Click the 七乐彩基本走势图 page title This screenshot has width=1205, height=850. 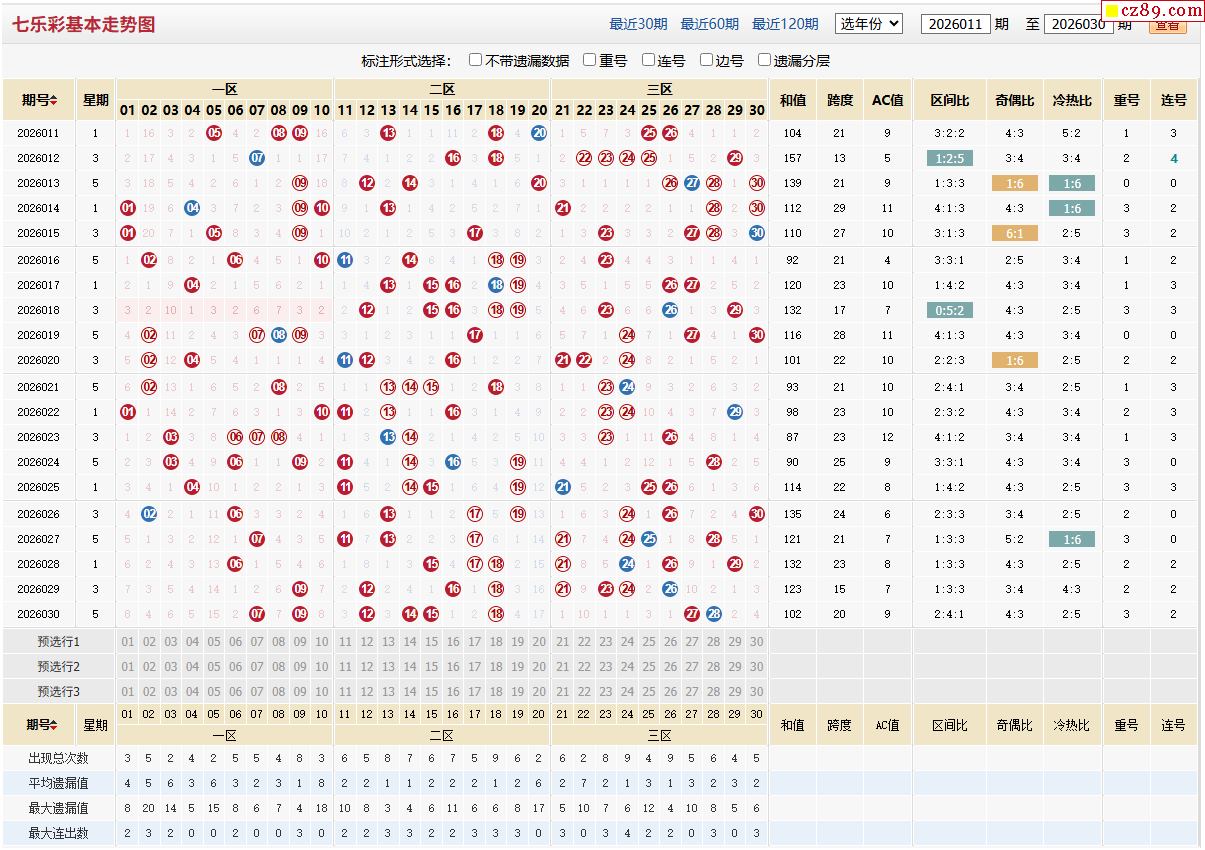pyautogui.click(x=84, y=24)
